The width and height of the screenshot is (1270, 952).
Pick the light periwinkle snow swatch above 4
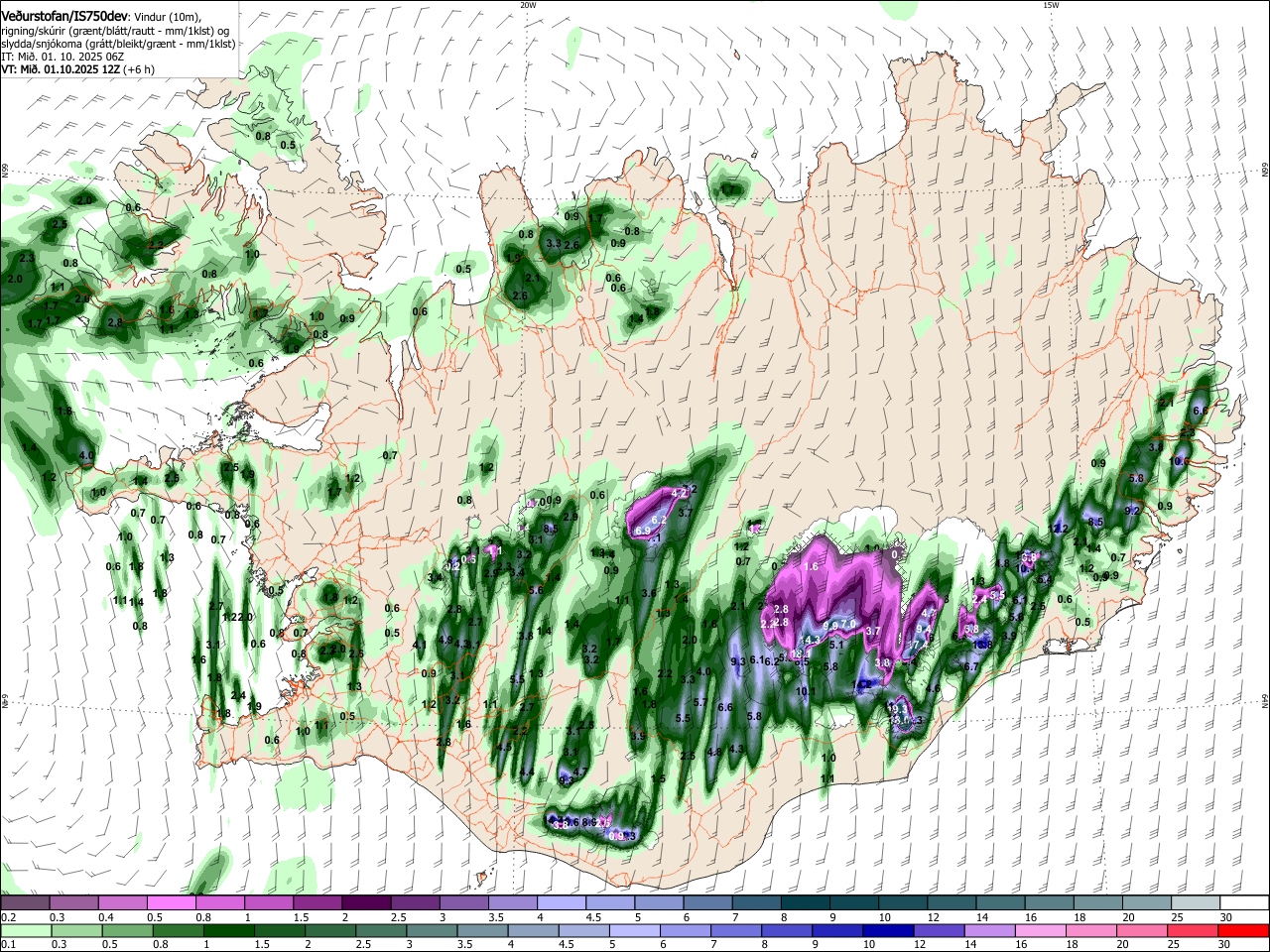(561, 903)
